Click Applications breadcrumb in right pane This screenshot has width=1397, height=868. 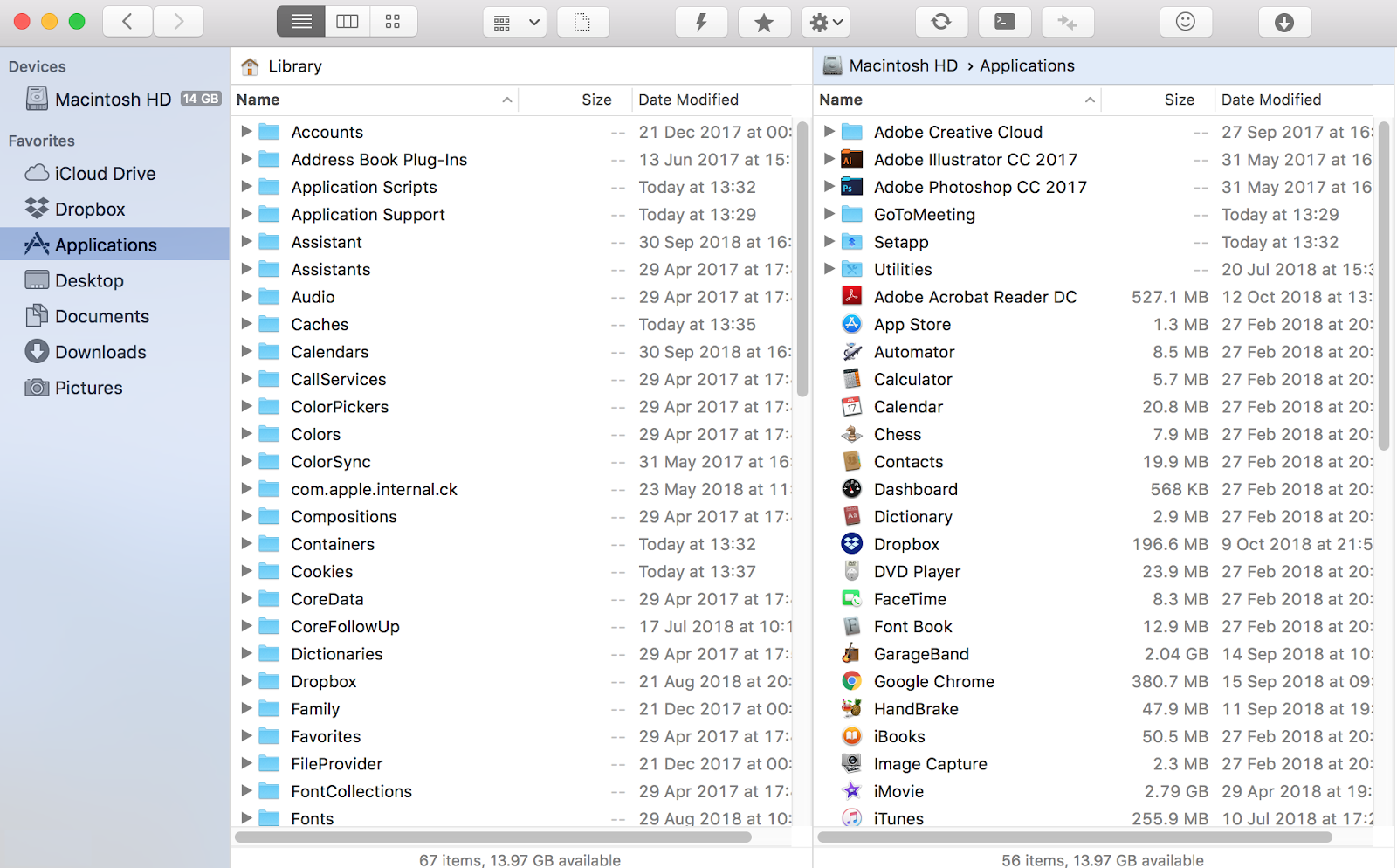coord(1027,66)
